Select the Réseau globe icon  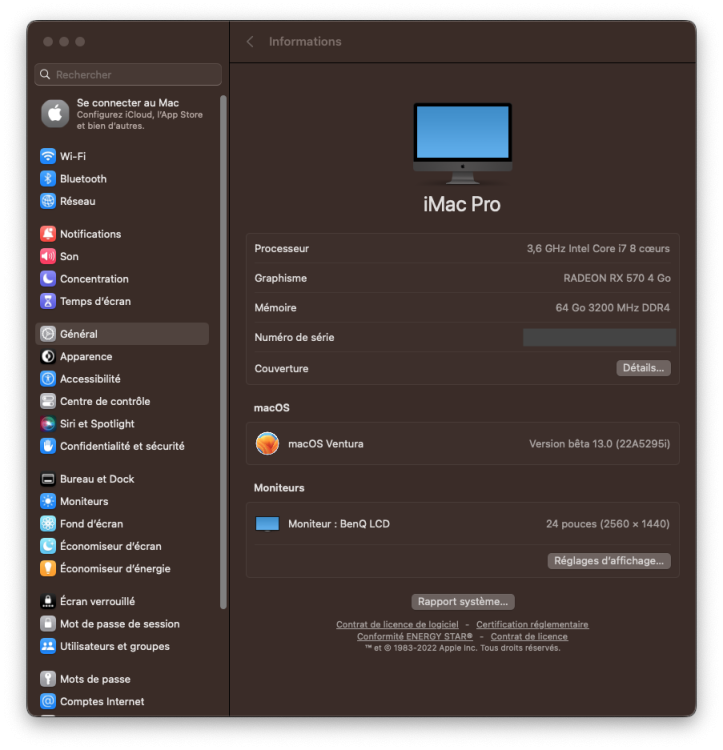(x=48, y=201)
